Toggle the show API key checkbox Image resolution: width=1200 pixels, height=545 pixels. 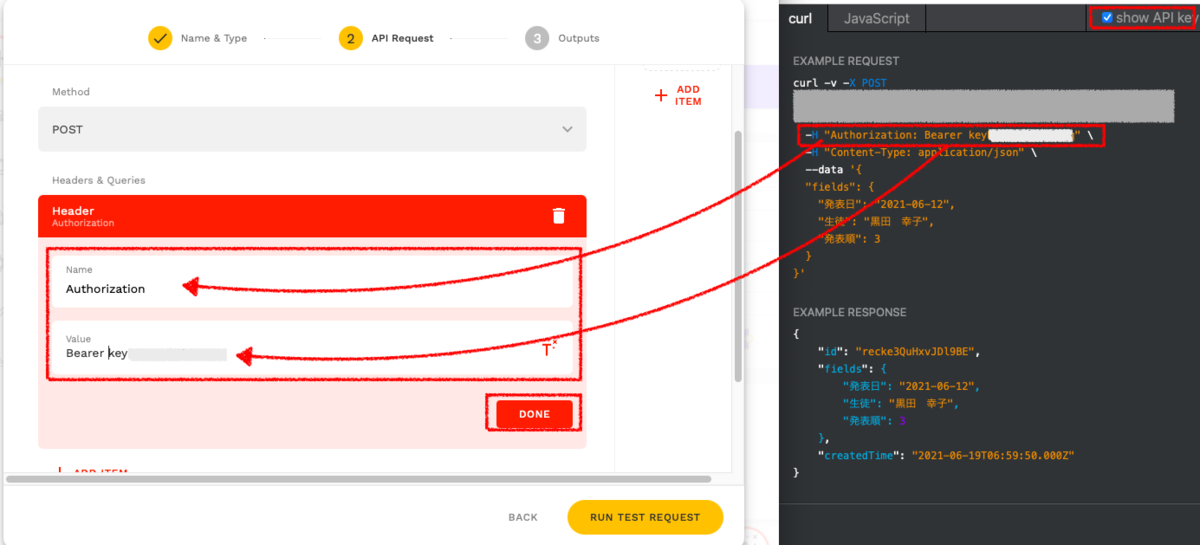click(1107, 17)
